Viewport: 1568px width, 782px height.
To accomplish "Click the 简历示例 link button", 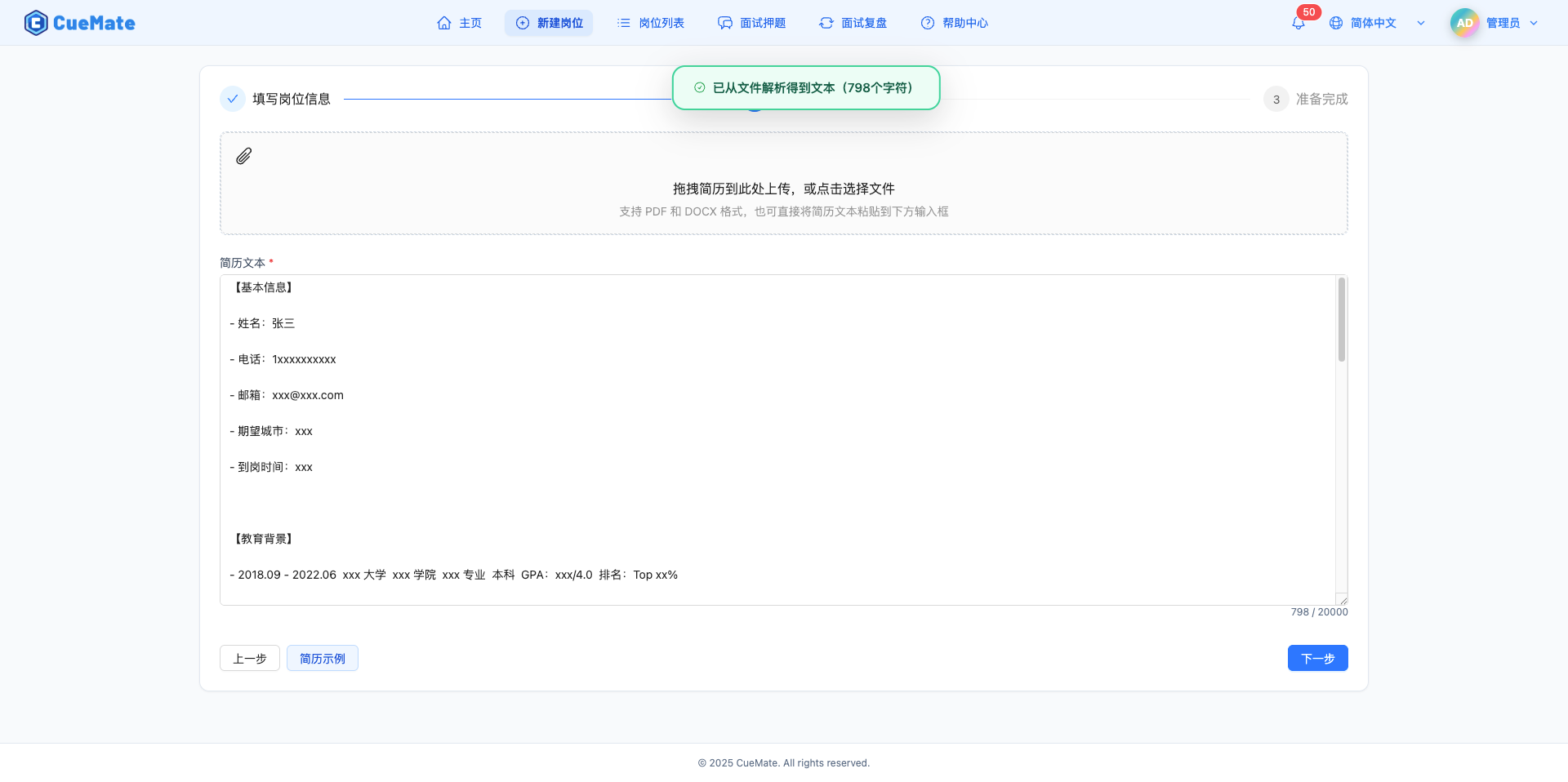I will tap(322, 658).
